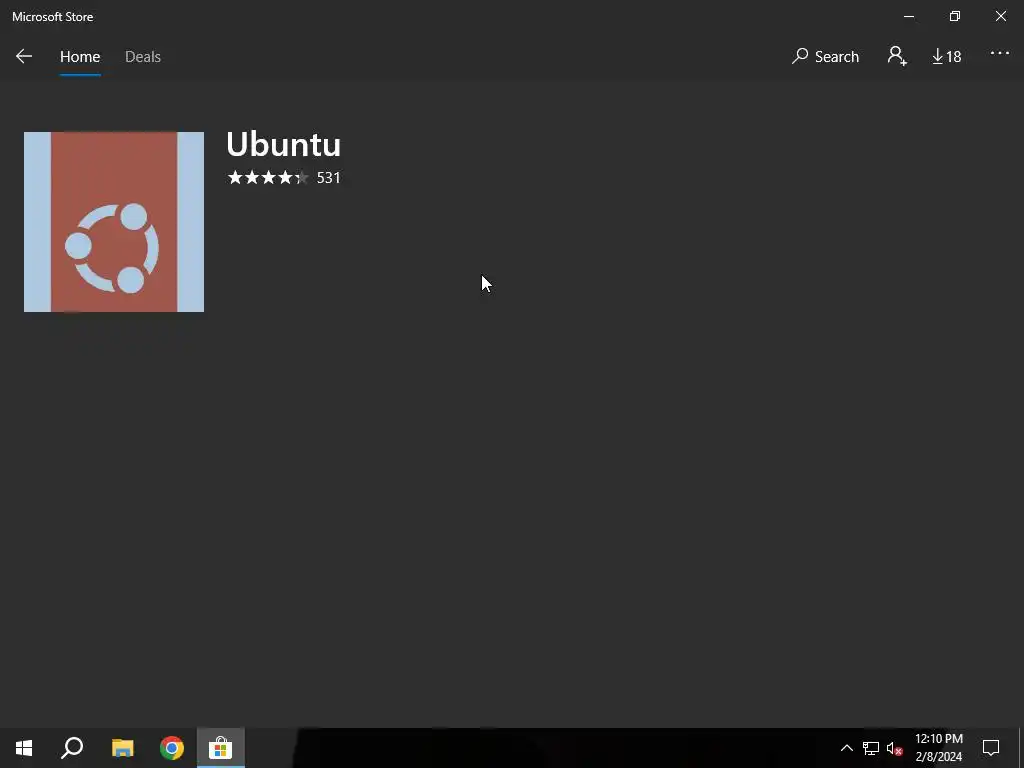Open File Explorer from taskbar
The width and height of the screenshot is (1024, 768).
(x=122, y=748)
